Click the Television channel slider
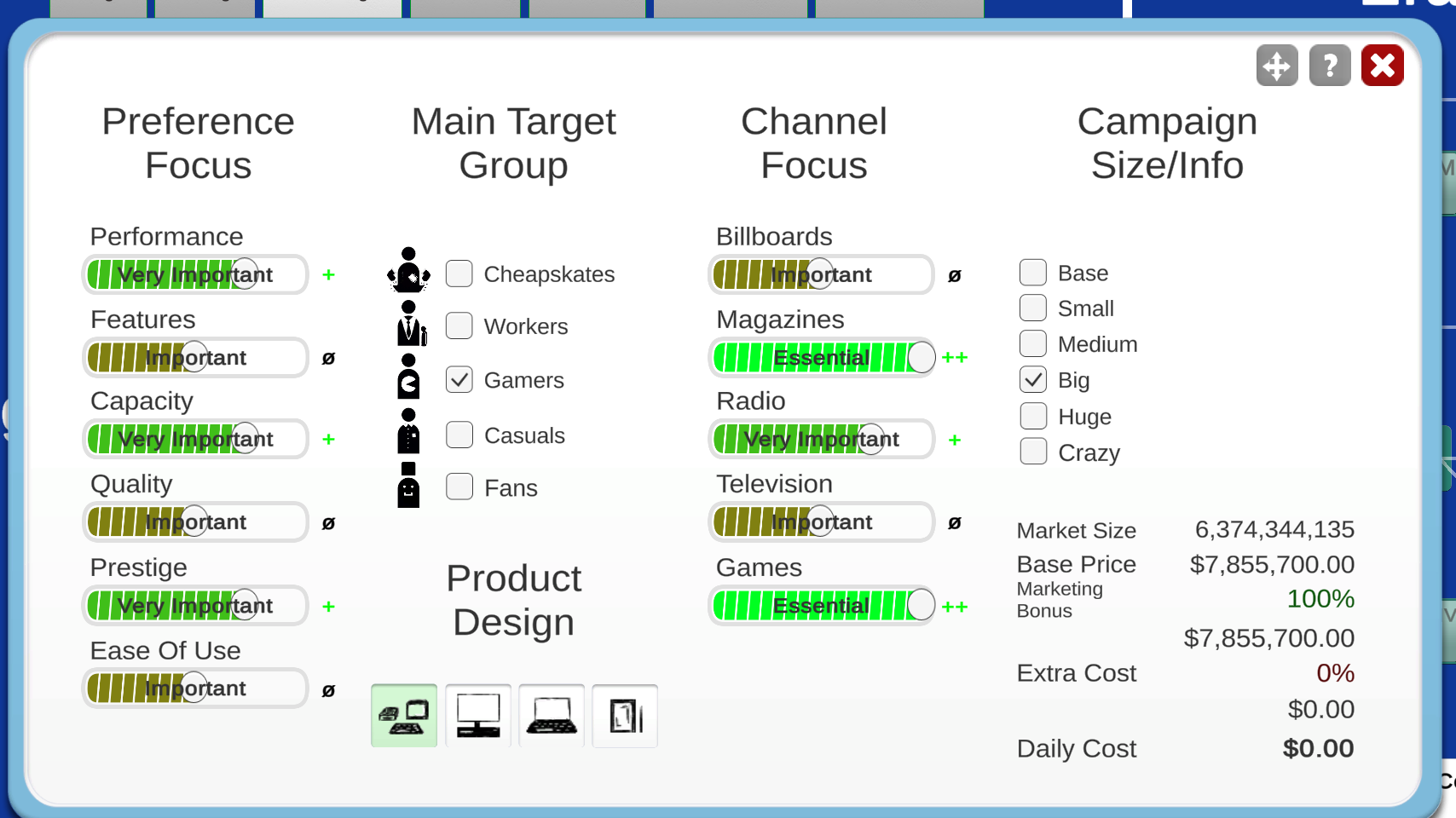This screenshot has width=1456, height=818. click(x=822, y=521)
